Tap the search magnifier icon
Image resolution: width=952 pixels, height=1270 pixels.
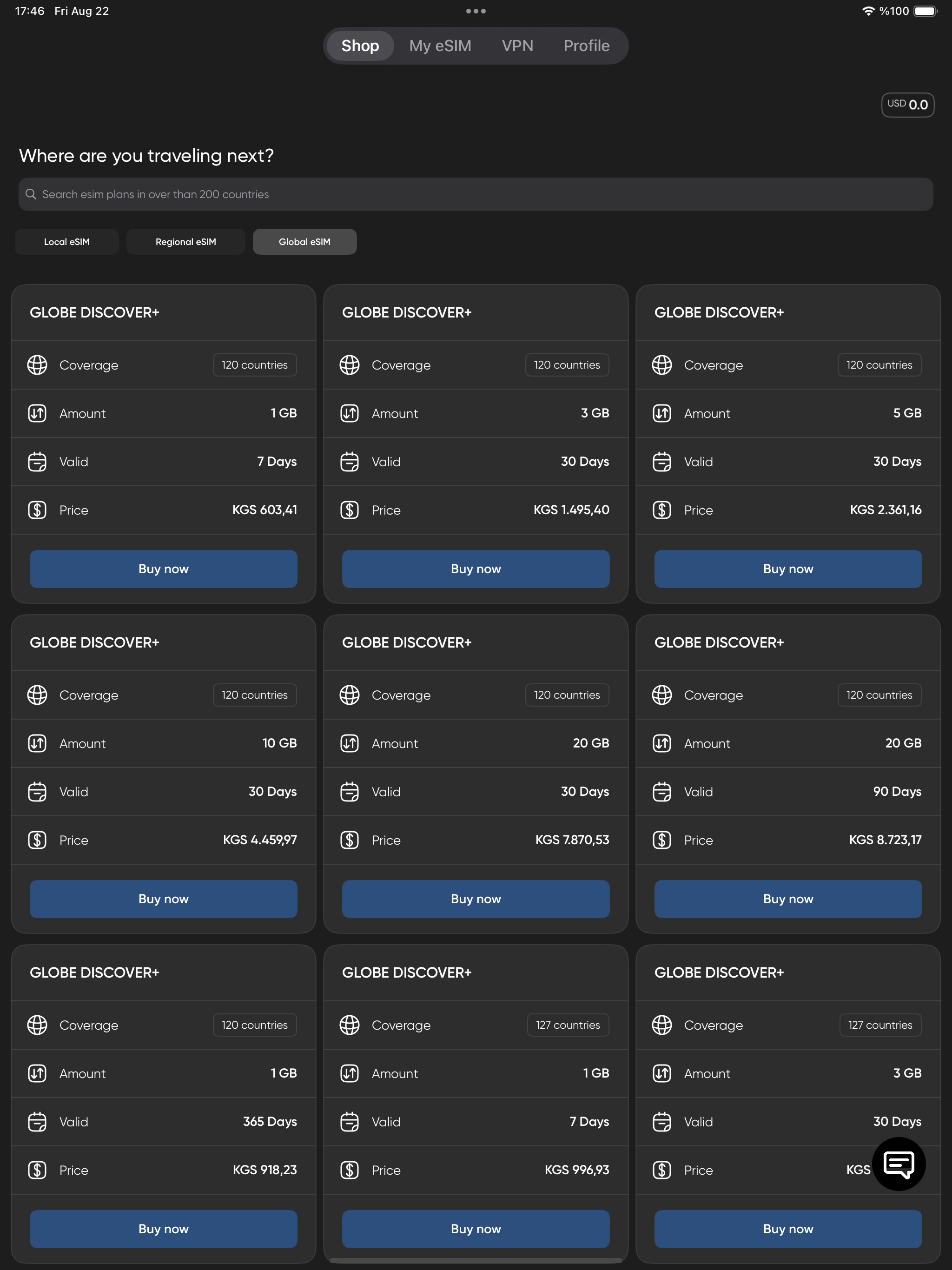coord(31,194)
